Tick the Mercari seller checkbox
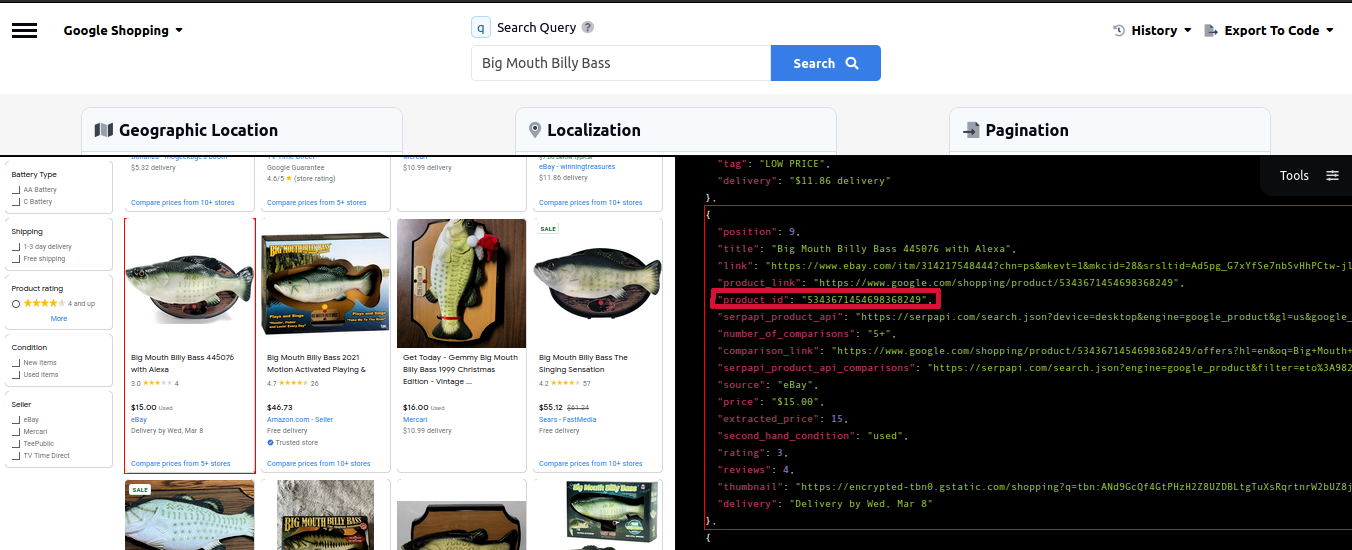The width and height of the screenshot is (1352, 550). pos(16,432)
